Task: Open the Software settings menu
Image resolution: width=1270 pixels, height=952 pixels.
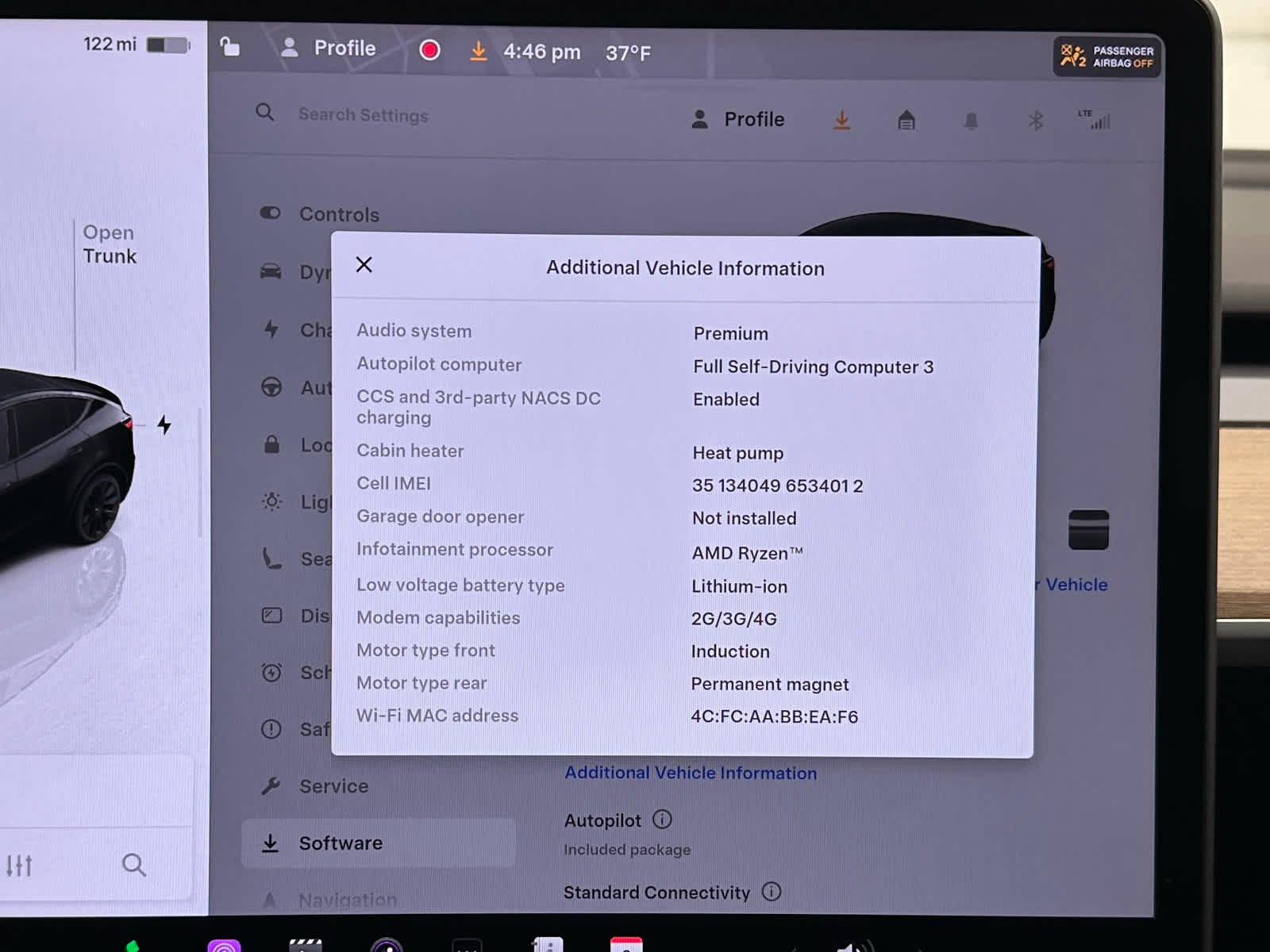Action: coord(341,843)
